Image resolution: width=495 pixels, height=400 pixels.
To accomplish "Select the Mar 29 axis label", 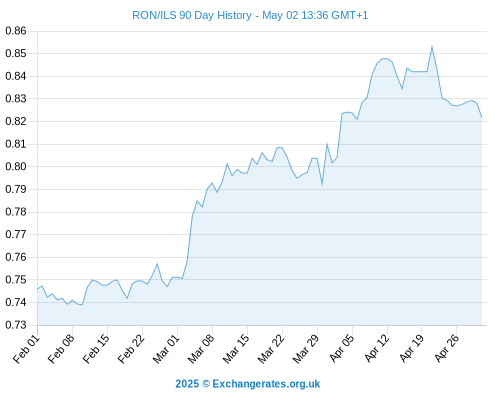I will 306,349.
